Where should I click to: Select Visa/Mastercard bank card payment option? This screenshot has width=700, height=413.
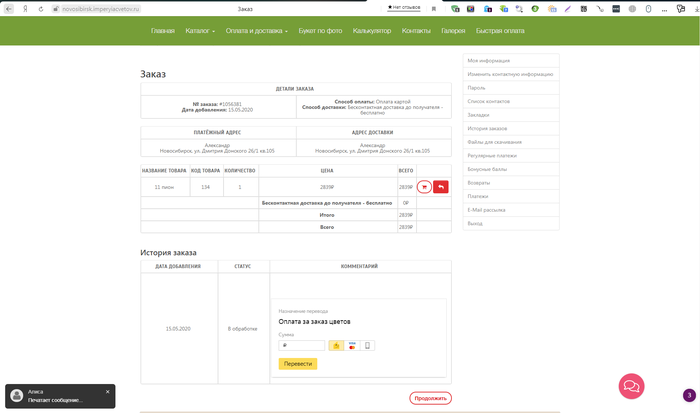(x=352, y=345)
